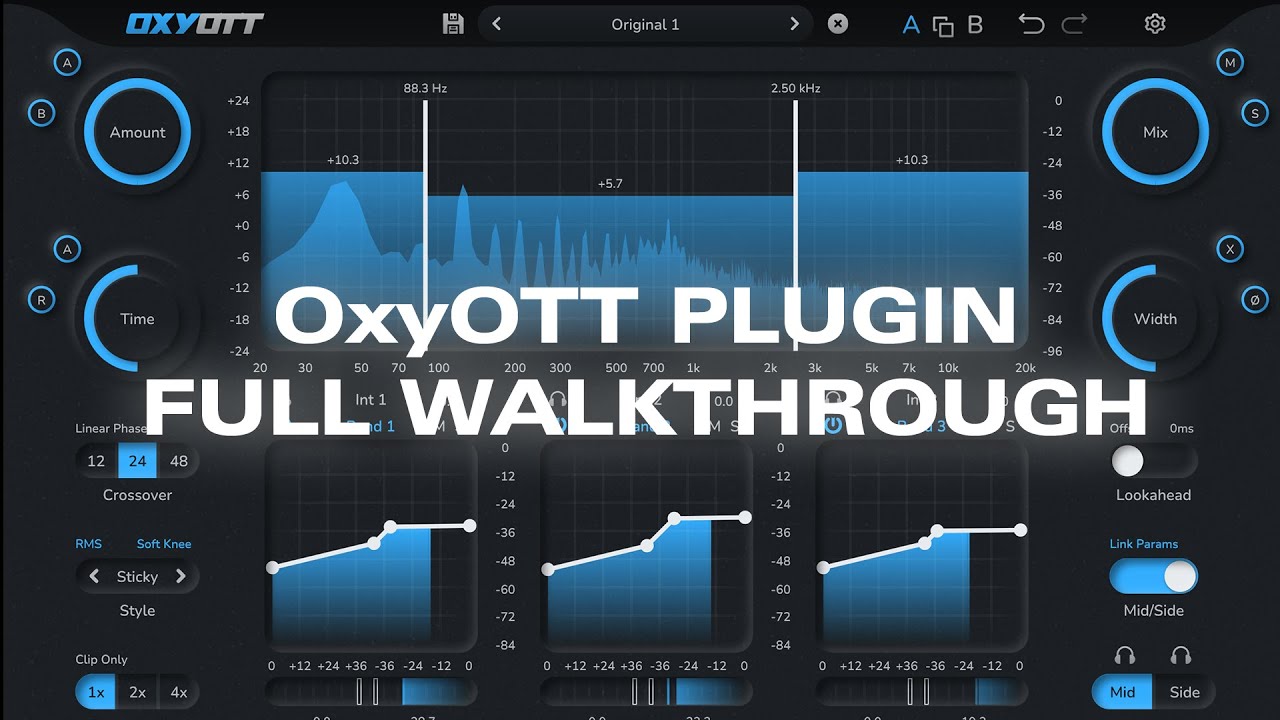Click the right arrow beside Sticky style
Viewport: 1280px width, 720px height.
[x=181, y=576]
